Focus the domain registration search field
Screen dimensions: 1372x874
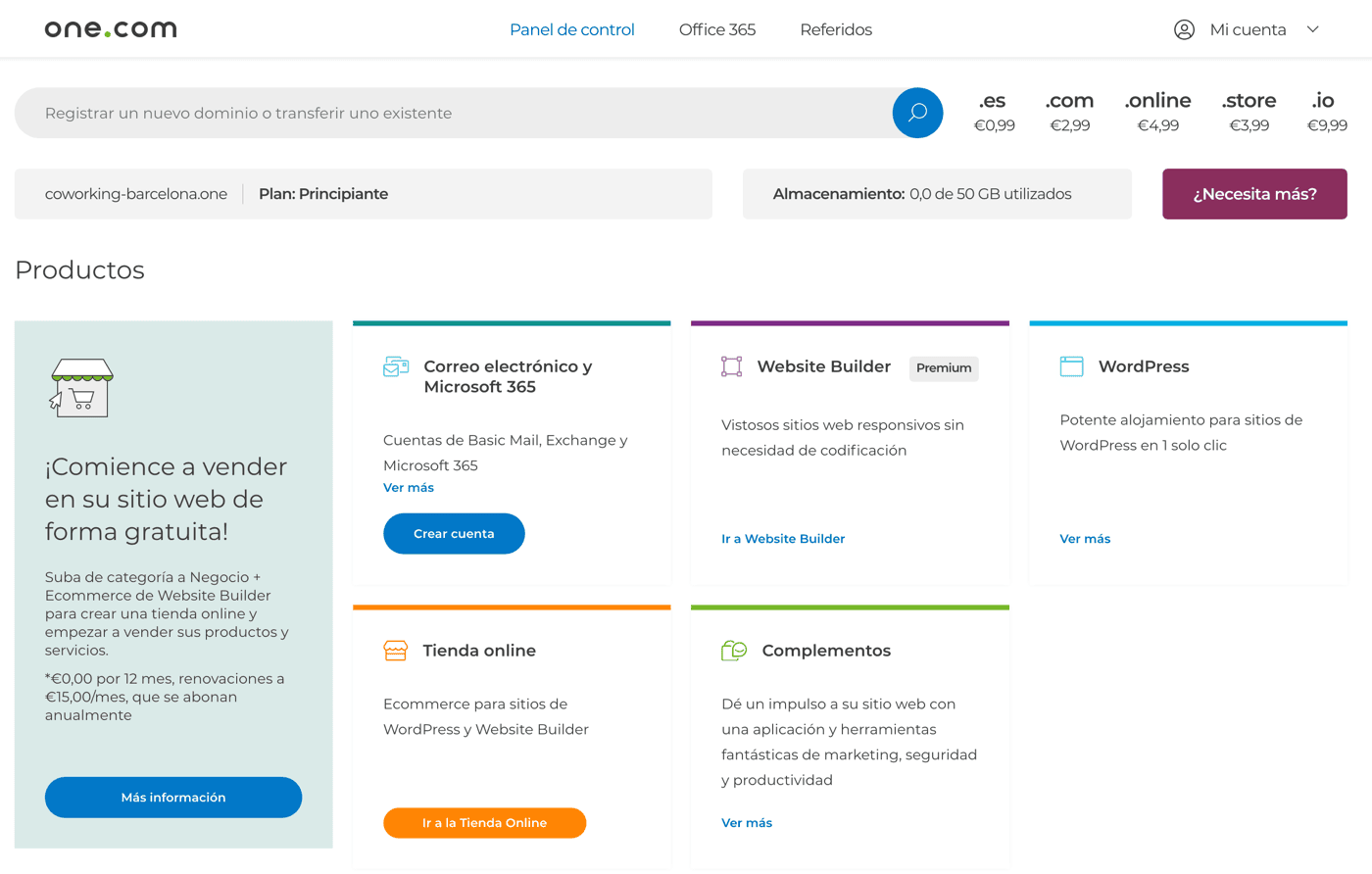(453, 113)
